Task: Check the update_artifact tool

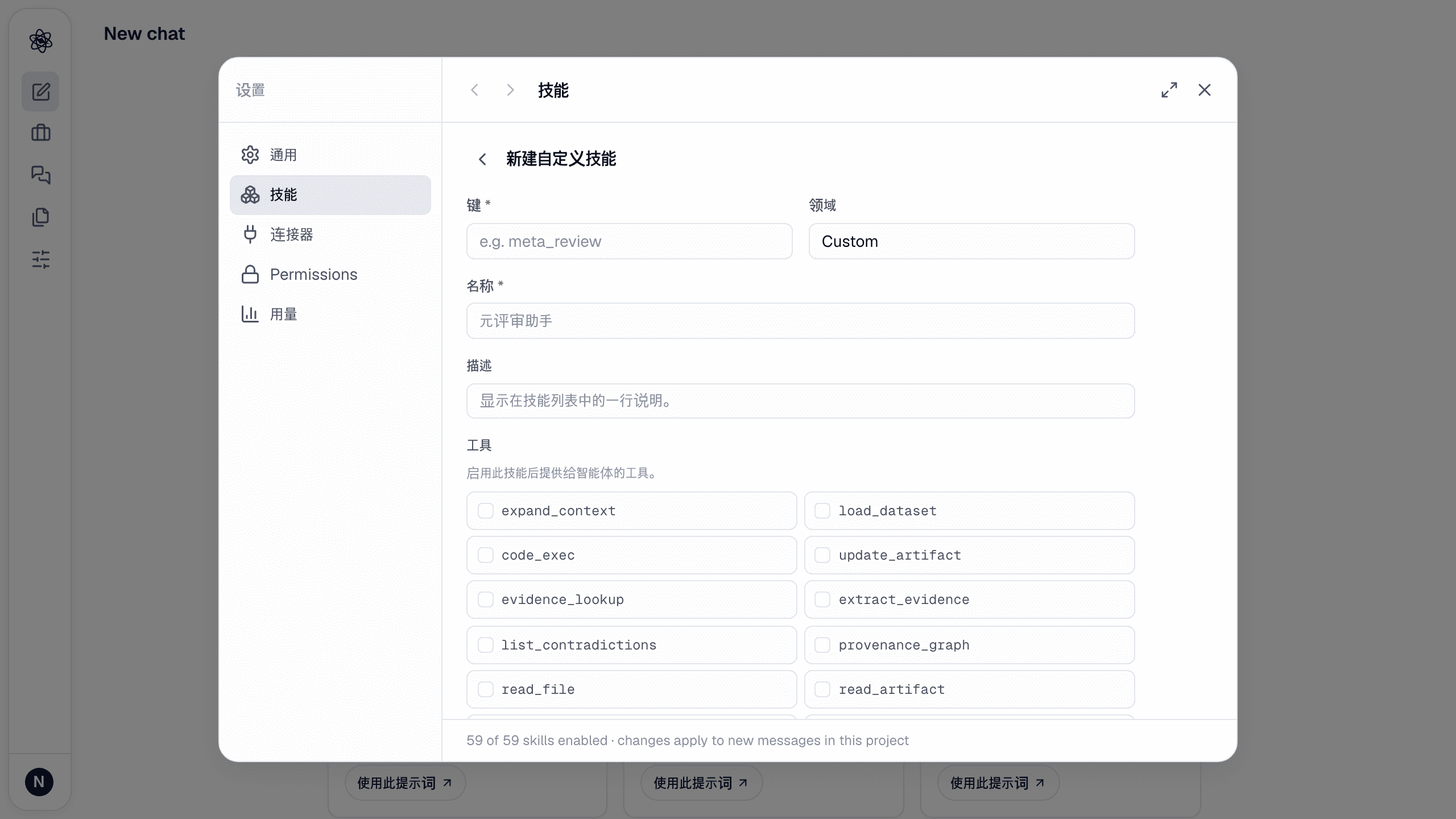Action: pos(822,555)
